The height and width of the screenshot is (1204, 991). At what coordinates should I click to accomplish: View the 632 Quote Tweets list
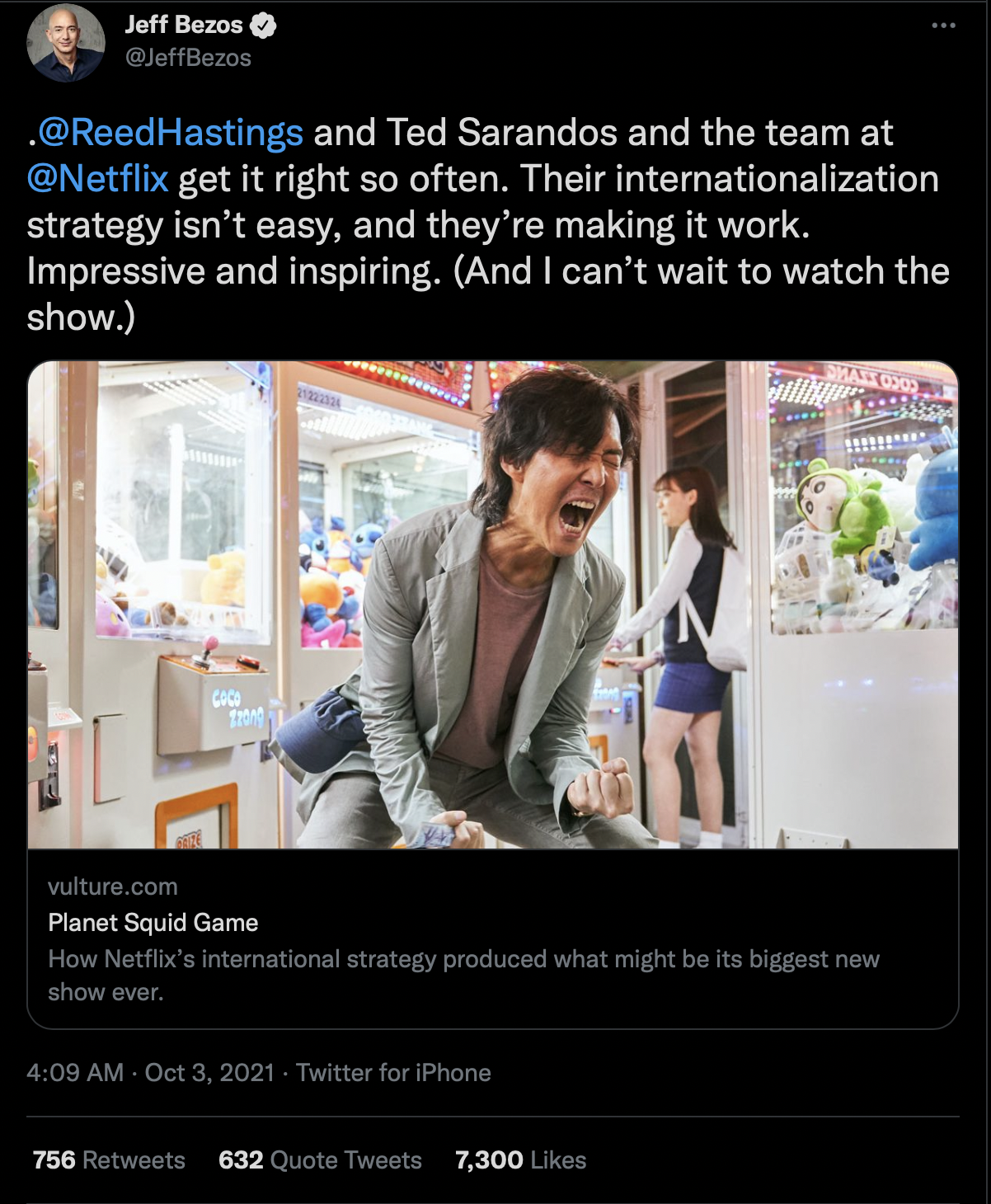click(320, 1160)
